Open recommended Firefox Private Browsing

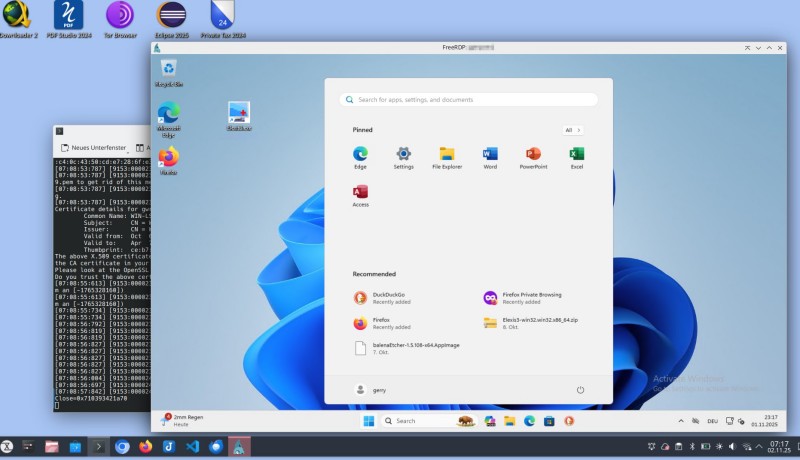point(522,298)
